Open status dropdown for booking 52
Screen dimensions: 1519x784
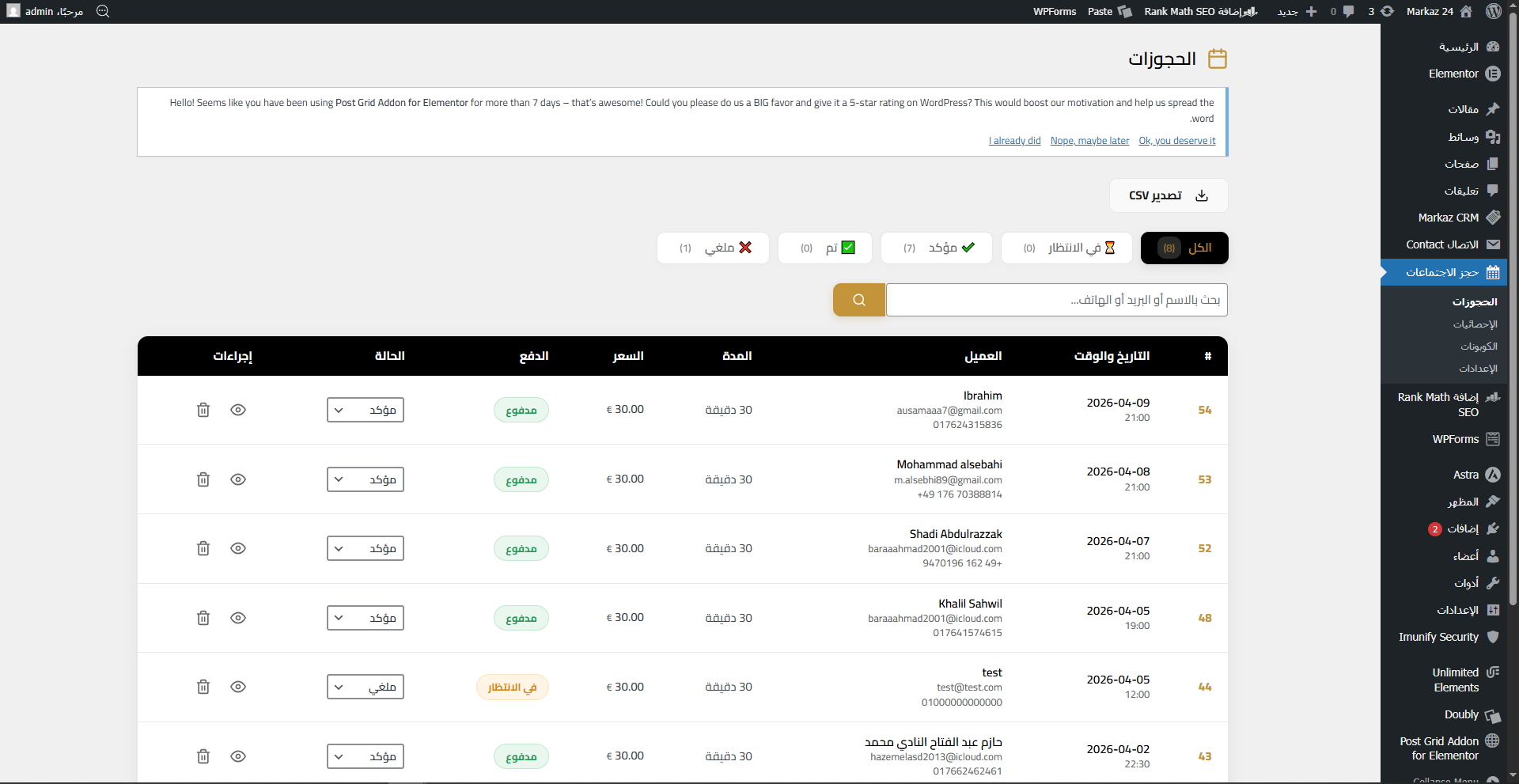pyautogui.click(x=366, y=548)
